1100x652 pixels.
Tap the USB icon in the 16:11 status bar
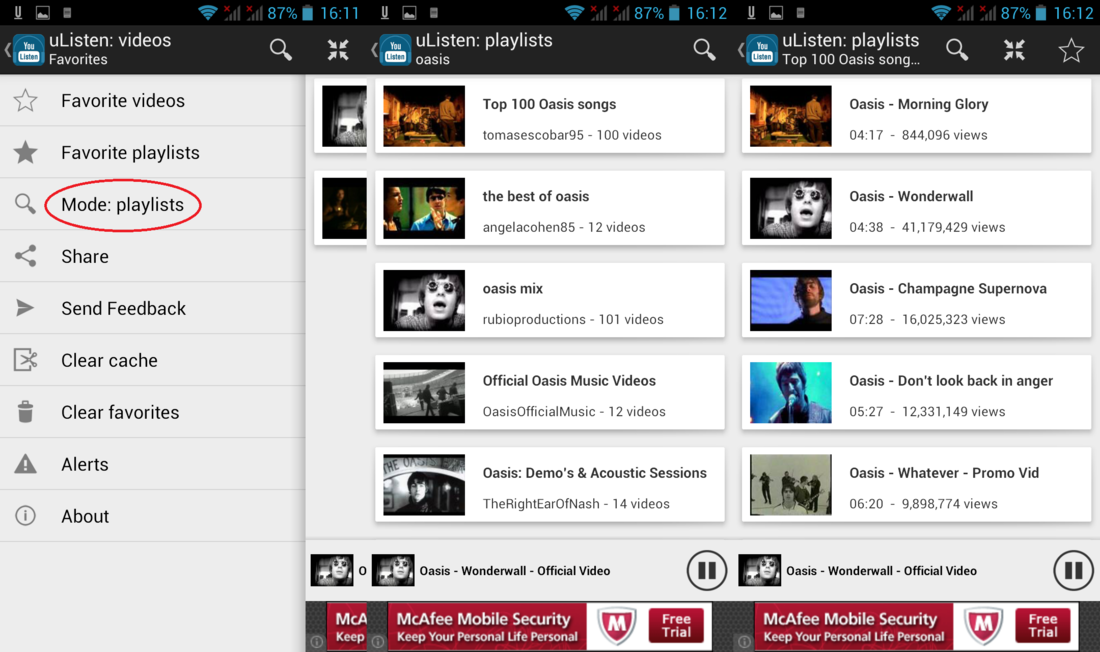coord(18,13)
